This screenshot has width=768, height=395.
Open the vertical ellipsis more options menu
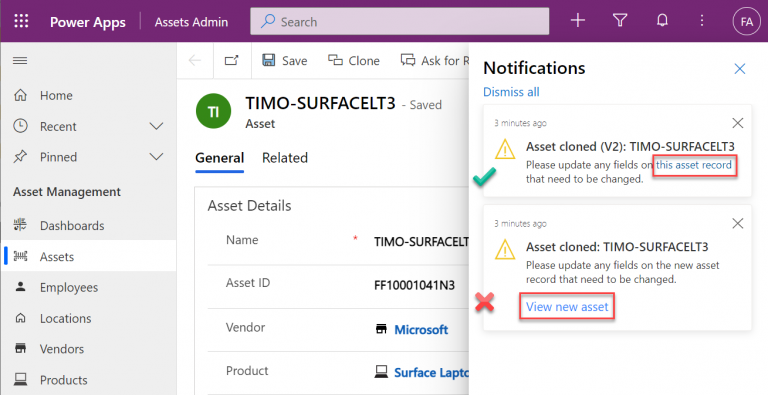click(x=702, y=21)
